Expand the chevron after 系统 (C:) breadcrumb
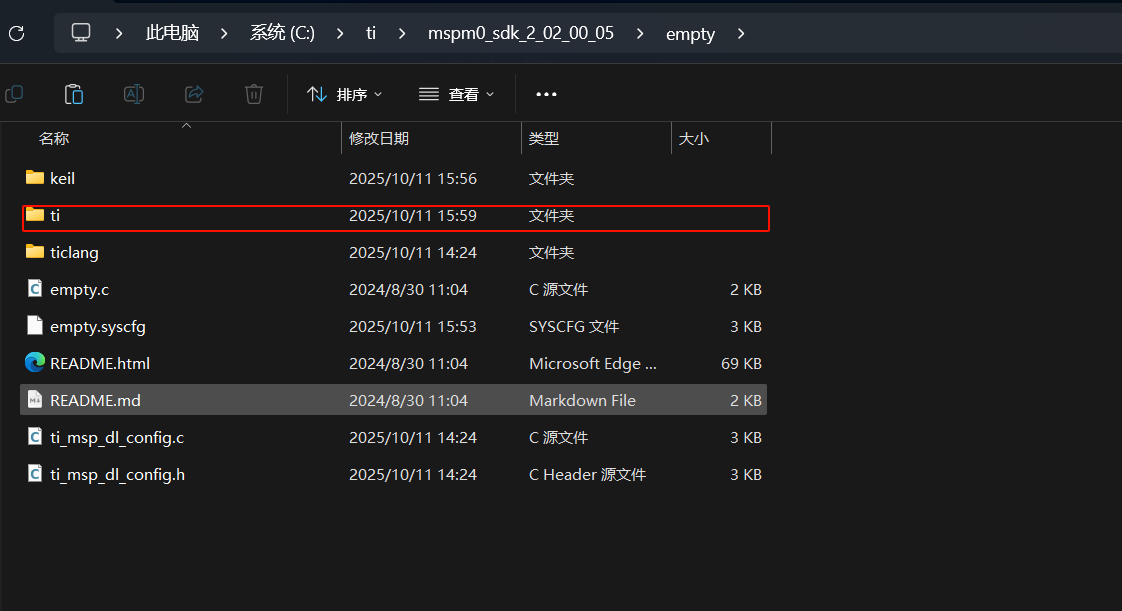This screenshot has width=1122, height=611. coord(342,33)
